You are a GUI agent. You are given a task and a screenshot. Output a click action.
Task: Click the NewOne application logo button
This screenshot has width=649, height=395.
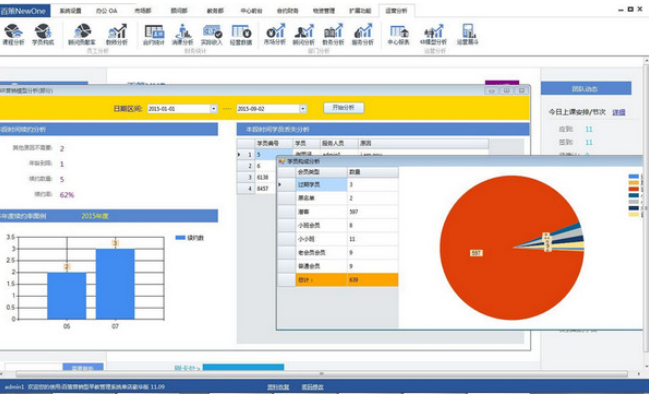tap(25, 11)
